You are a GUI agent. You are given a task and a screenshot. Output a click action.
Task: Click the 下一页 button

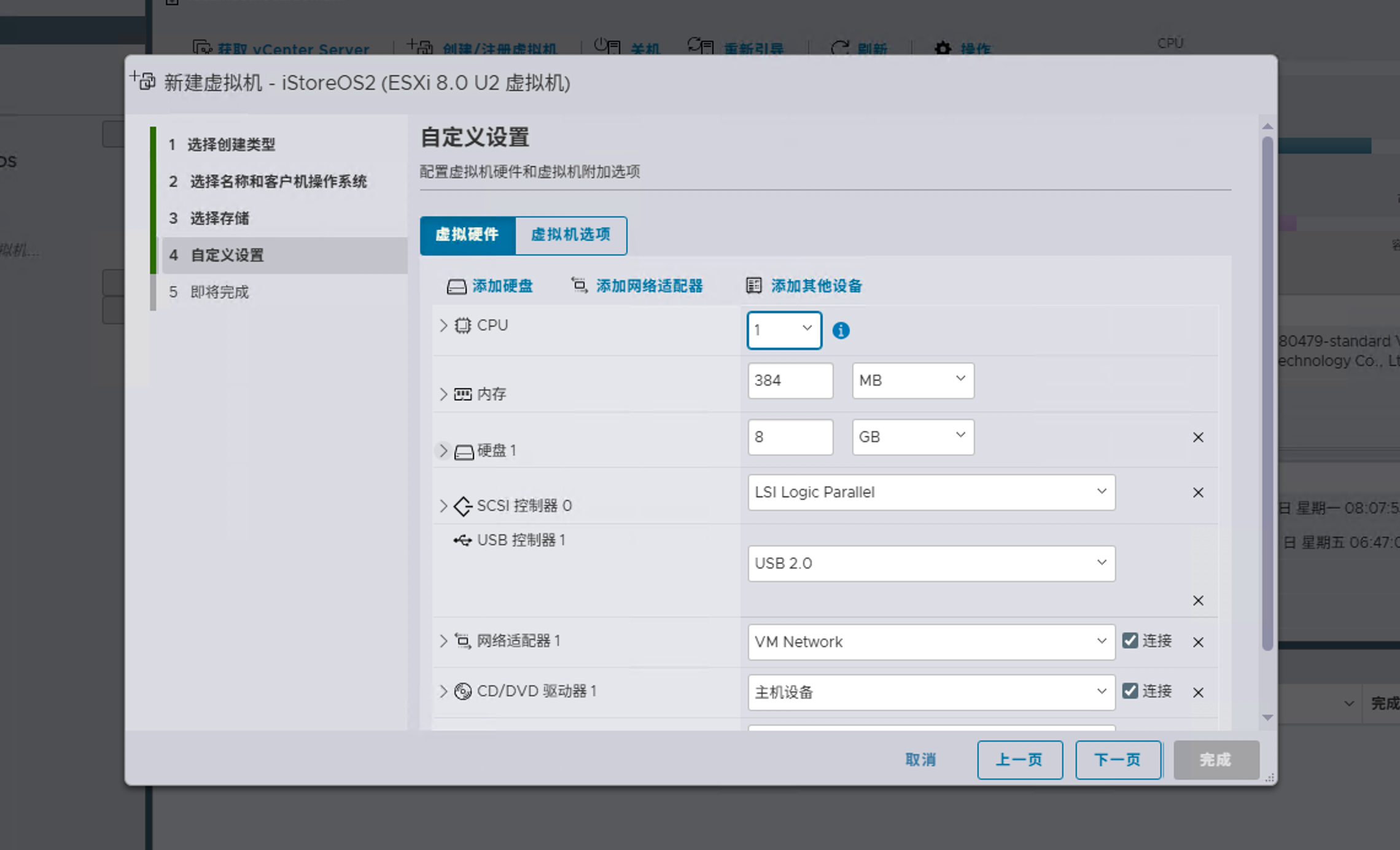[x=1118, y=760]
